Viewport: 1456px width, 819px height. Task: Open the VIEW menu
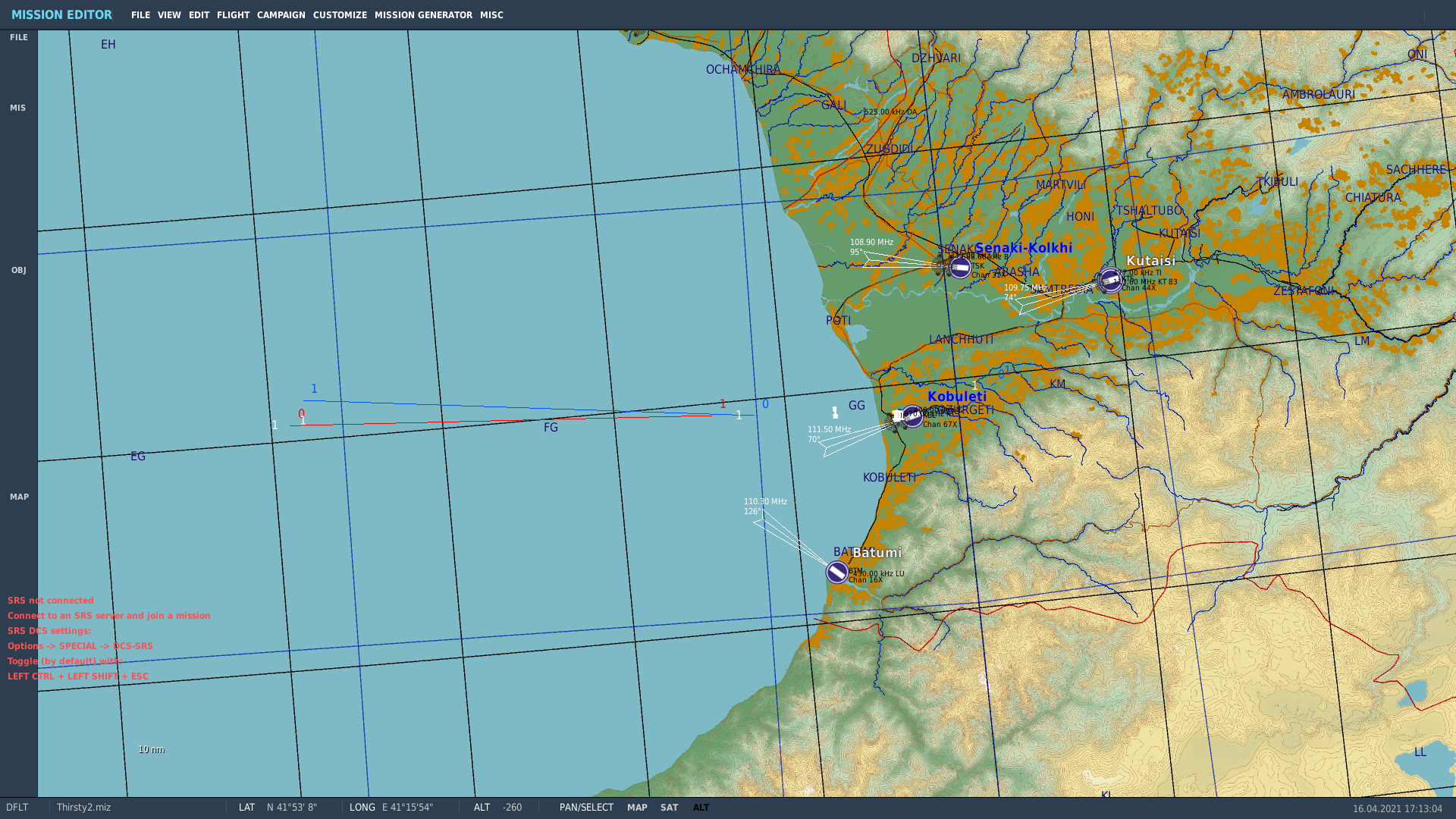point(169,15)
